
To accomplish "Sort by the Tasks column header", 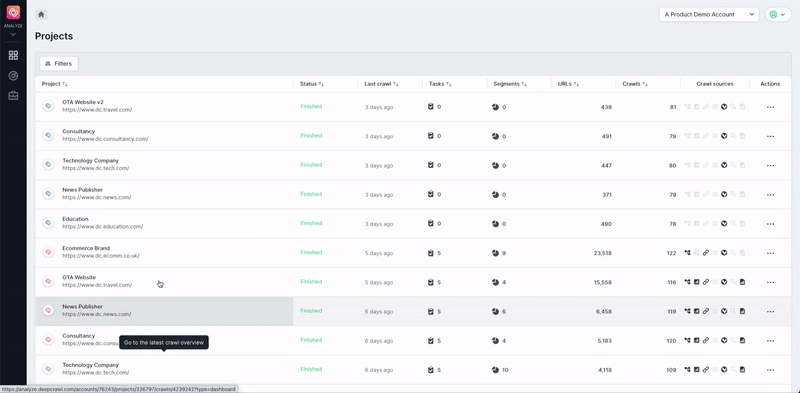I will coord(440,84).
